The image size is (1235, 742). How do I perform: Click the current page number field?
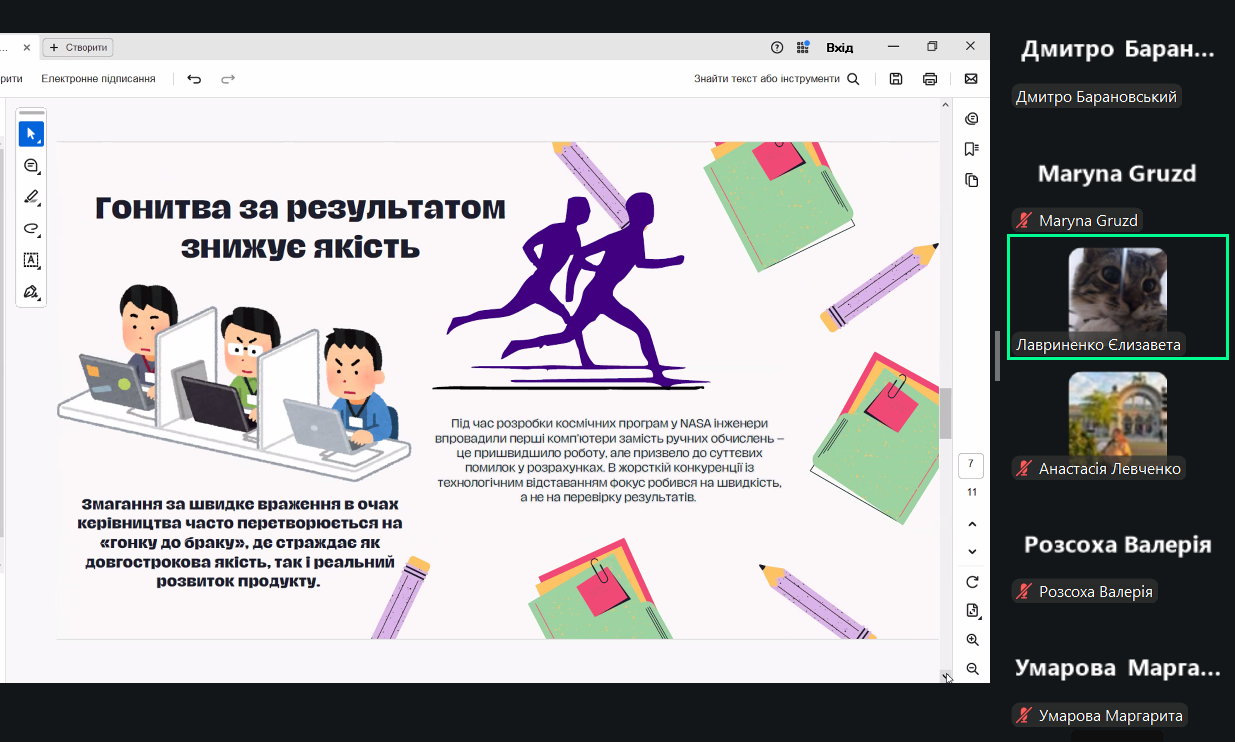[971, 466]
